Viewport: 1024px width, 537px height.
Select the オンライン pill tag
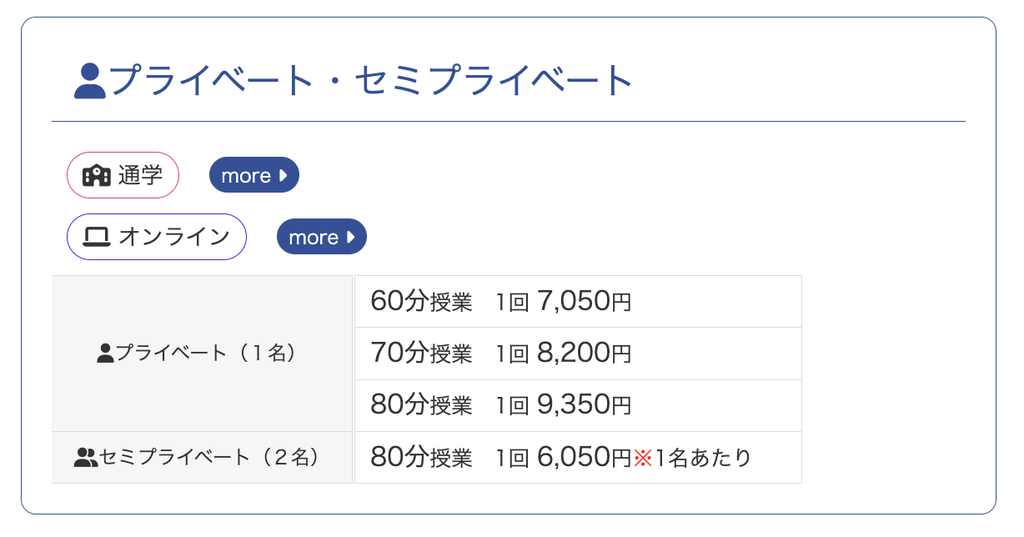tap(157, 236)
